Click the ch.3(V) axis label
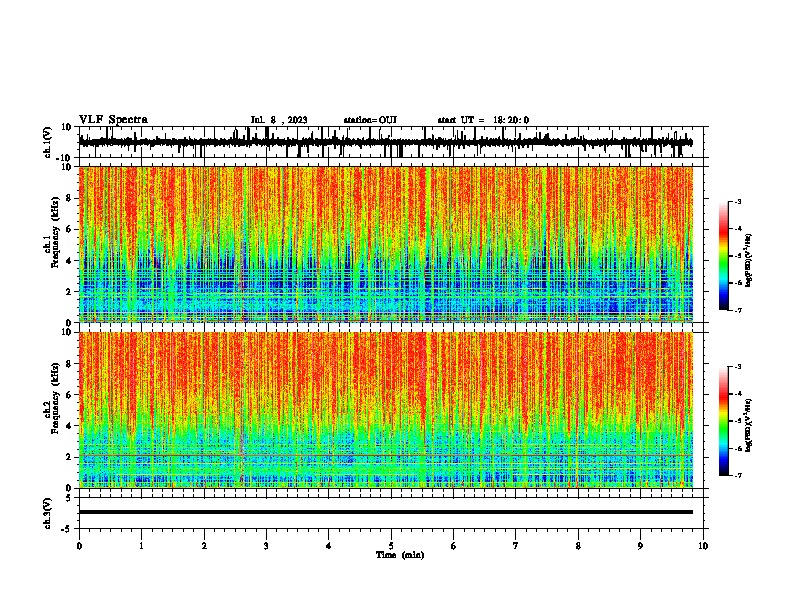The image size is (792, 612). [x=48, y=513]
